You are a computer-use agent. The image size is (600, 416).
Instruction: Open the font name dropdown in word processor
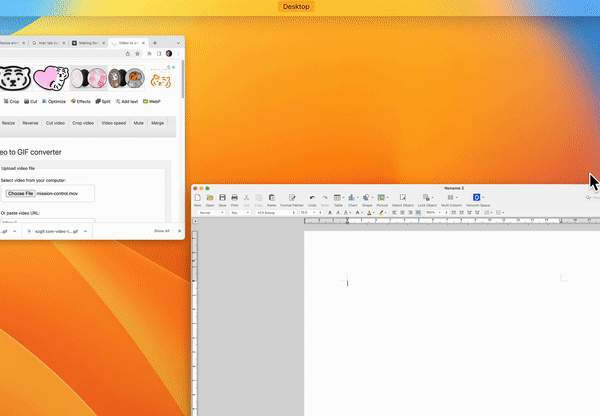click(x=276, y=212)
